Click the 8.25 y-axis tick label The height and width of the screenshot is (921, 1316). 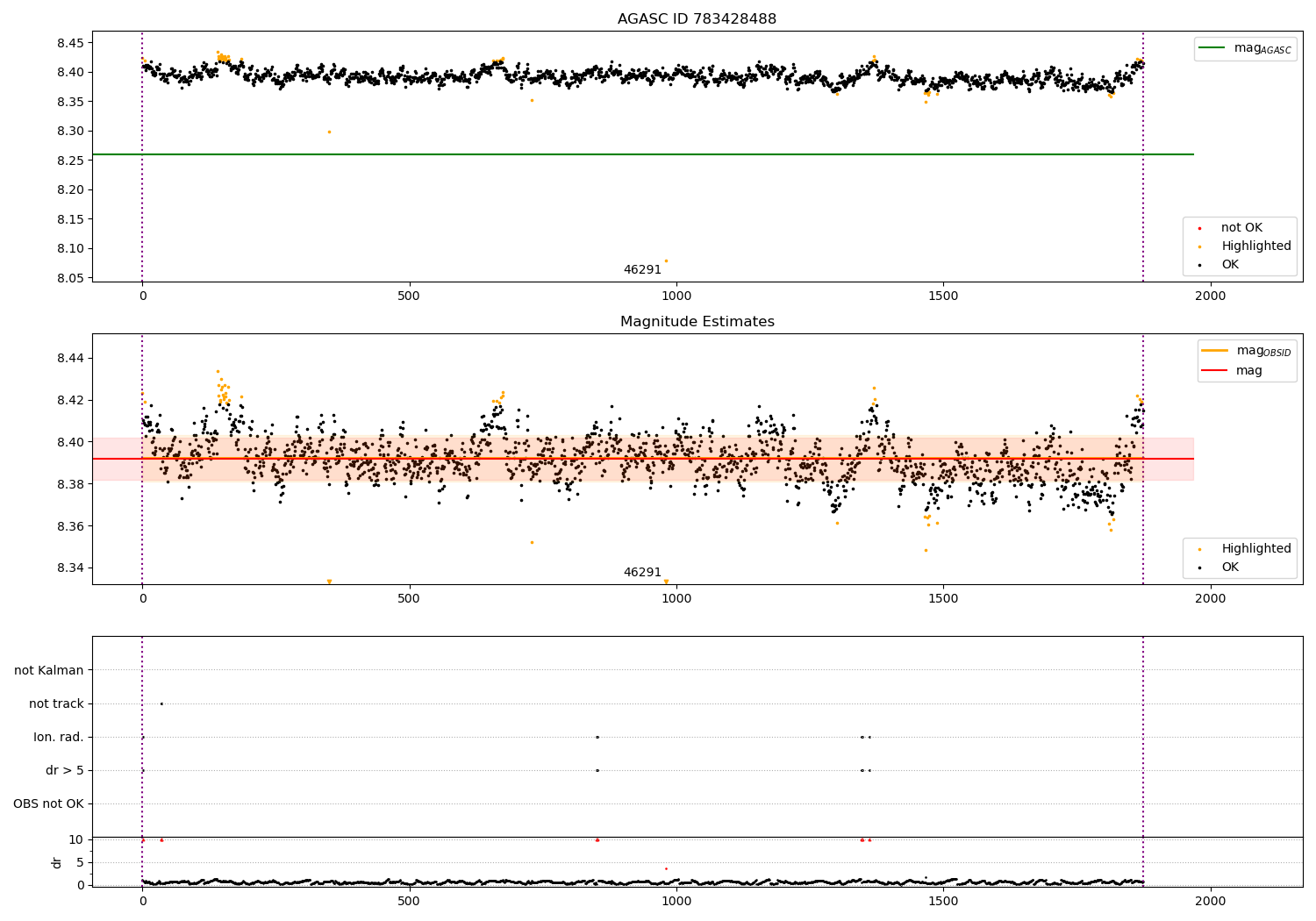pyautogui.click(x=69, y=161)
